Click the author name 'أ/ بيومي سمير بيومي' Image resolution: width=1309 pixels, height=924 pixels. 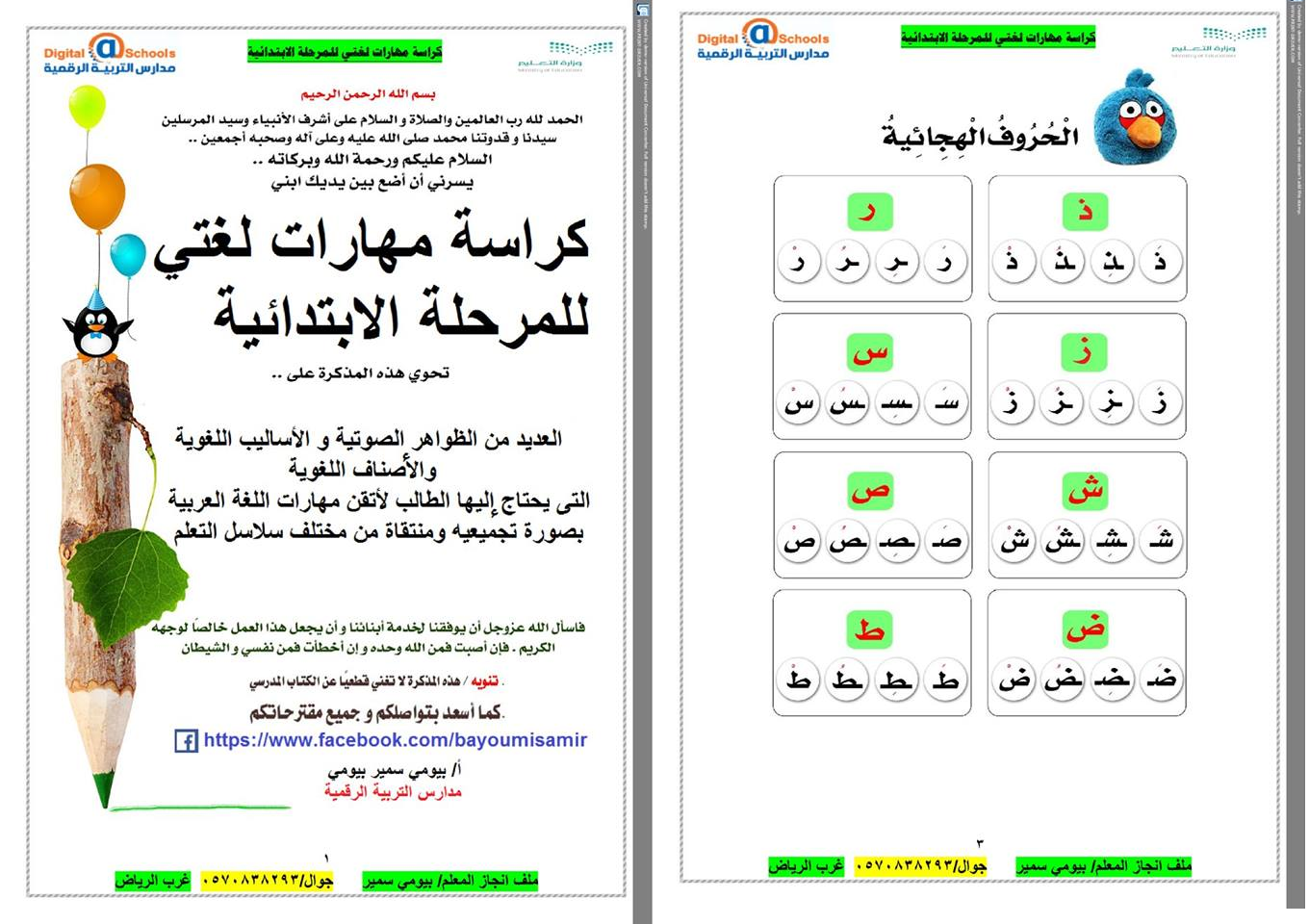(395, 771)
